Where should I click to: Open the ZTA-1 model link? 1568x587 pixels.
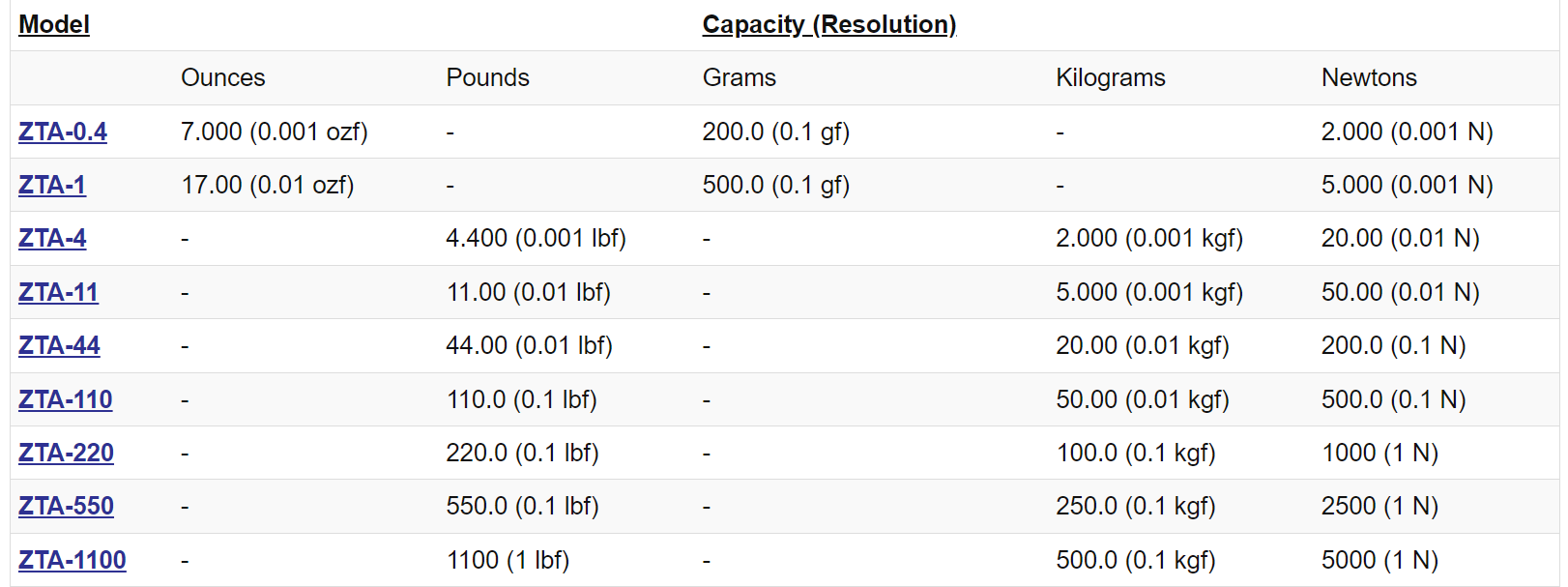(52, 185)
